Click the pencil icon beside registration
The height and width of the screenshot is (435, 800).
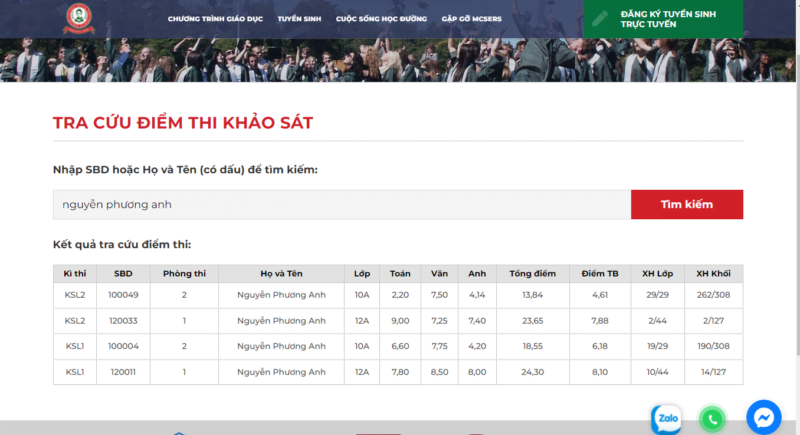click(600, 19)
